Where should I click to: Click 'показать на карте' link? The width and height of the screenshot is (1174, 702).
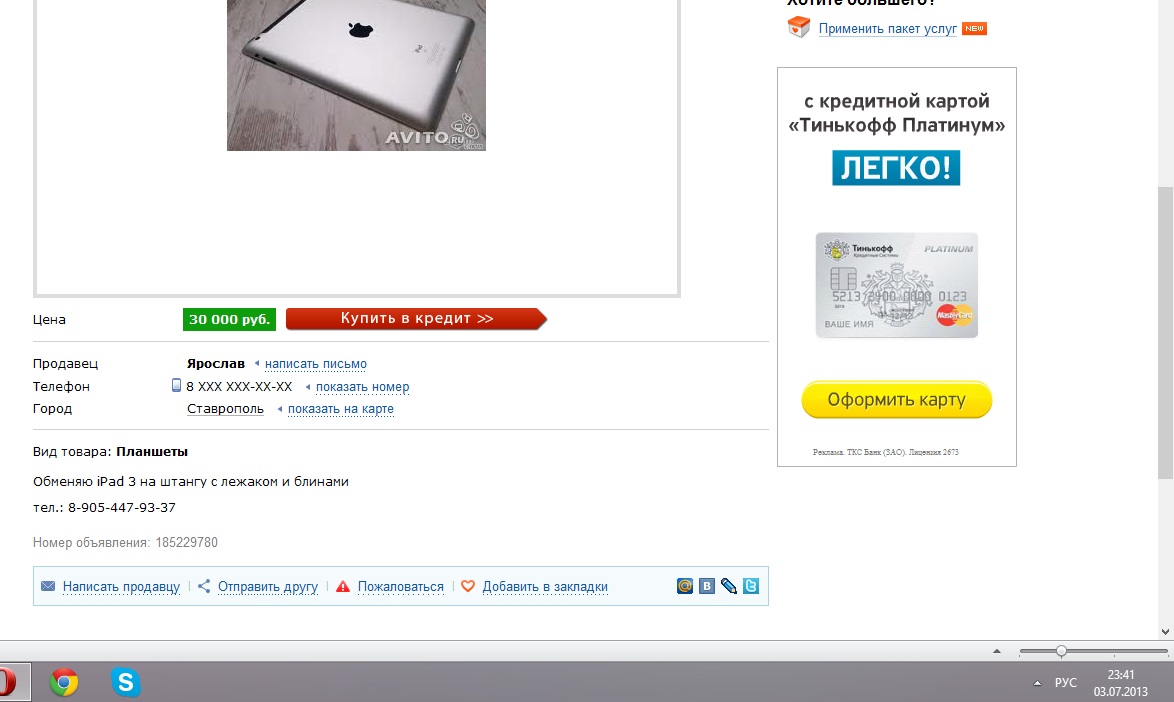point(341,409)
